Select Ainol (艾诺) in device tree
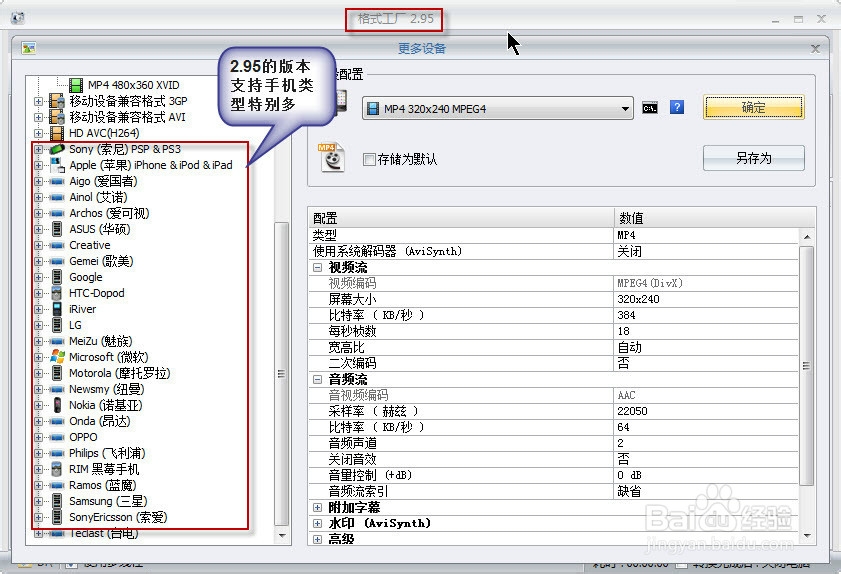 (98, 197)
